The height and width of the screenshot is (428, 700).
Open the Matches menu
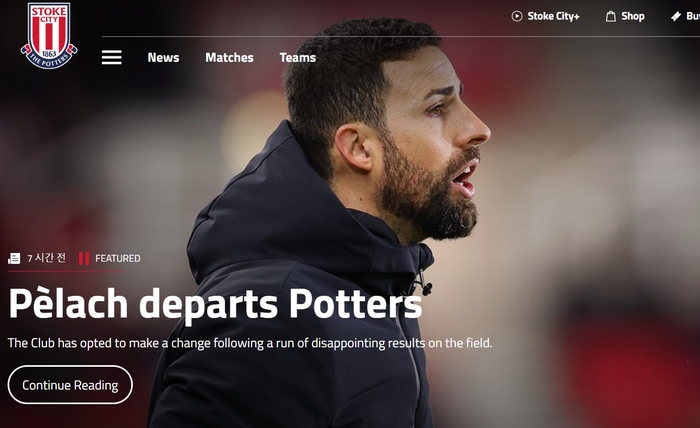(x=229, y=58)
